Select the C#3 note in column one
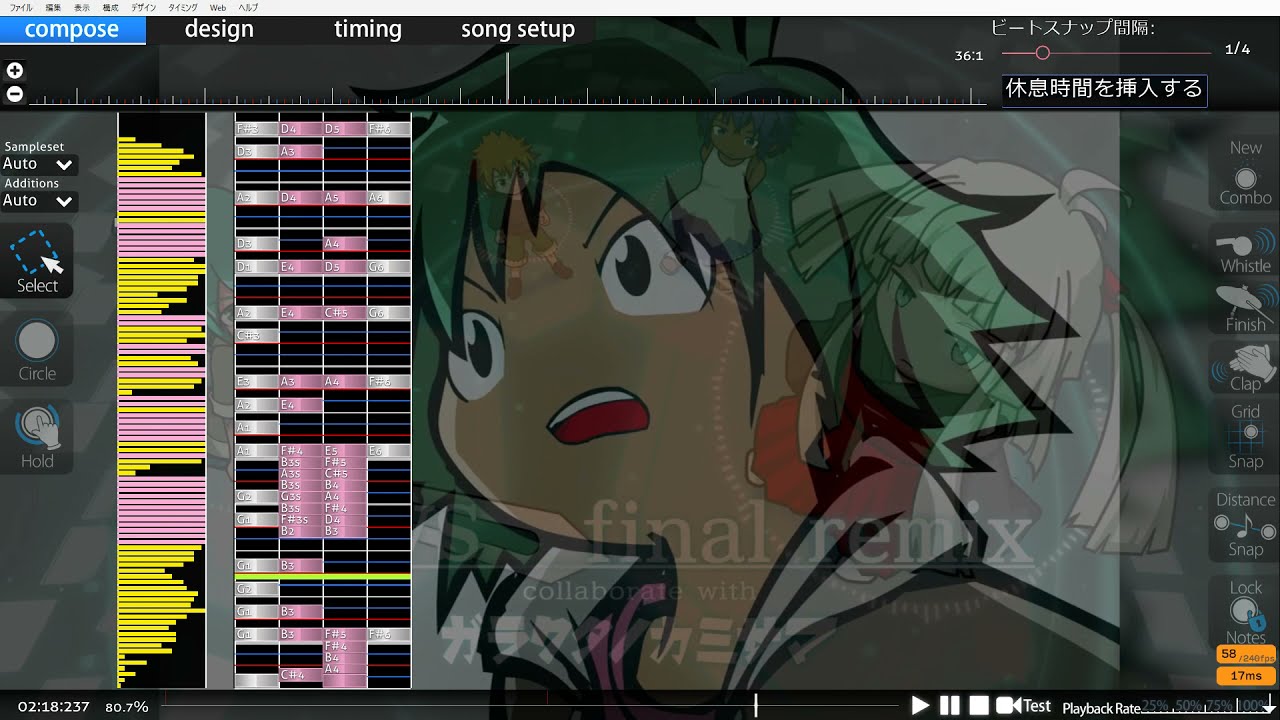The height and width of the screenshot is (720, 1280). point(257,335)
